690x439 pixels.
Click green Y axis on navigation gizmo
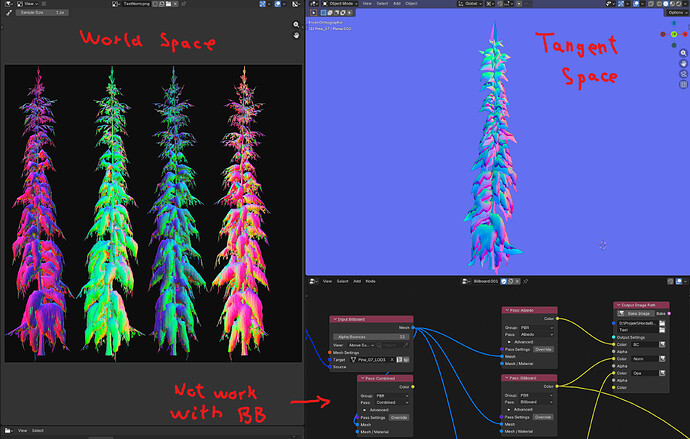click(674, 34)
